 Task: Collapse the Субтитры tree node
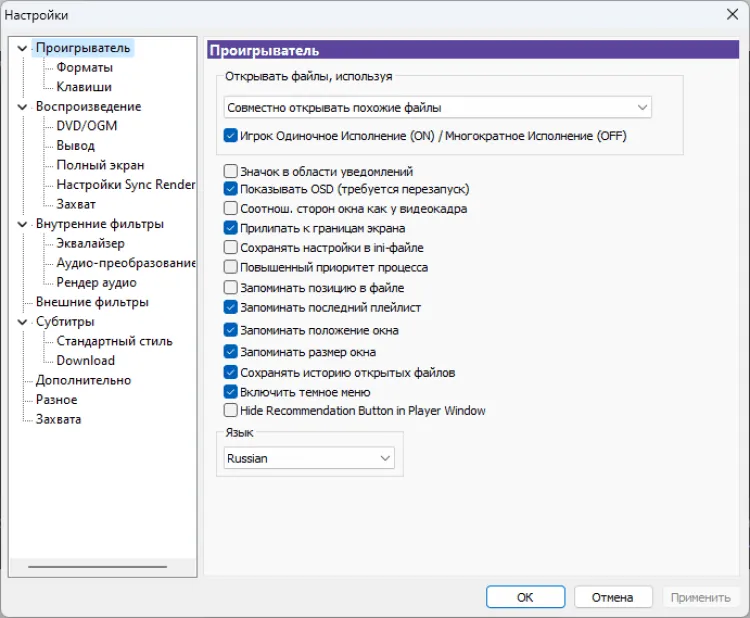[22, 322]
